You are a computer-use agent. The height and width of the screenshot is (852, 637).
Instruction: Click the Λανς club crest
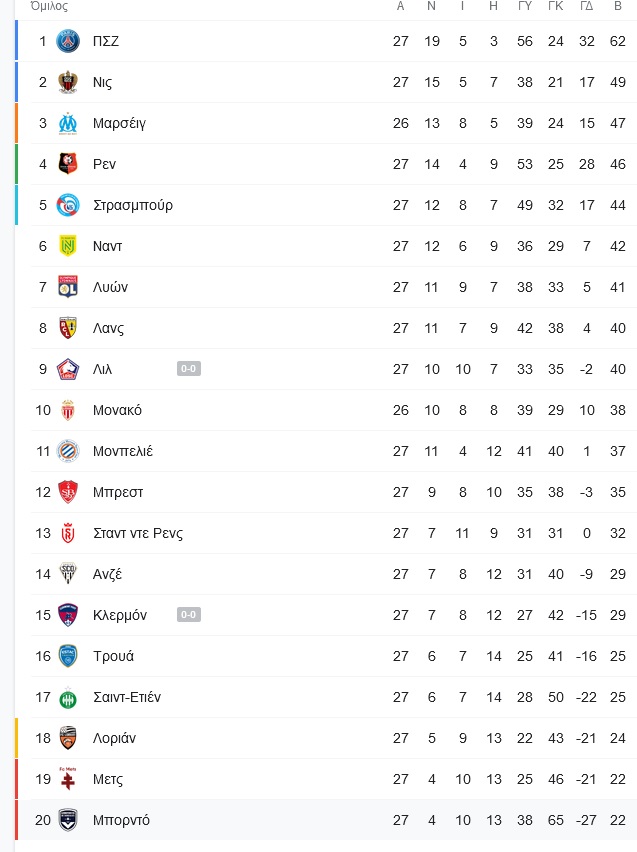point(68,328)
